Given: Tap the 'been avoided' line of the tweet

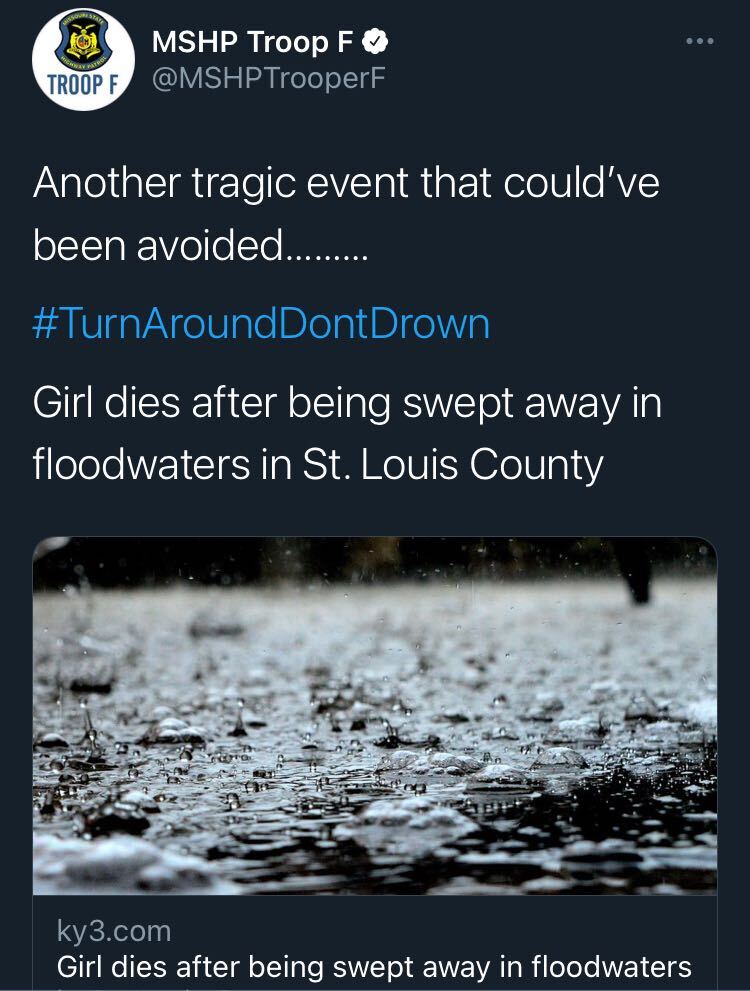Looking at the screenshot, I should click(200, 244).
